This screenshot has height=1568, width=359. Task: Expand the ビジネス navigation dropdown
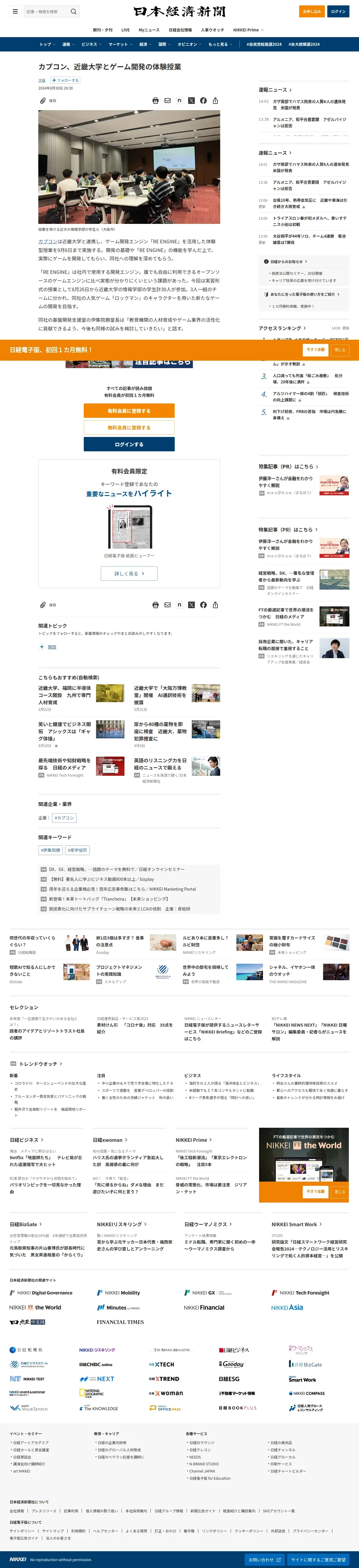point(91,44)
